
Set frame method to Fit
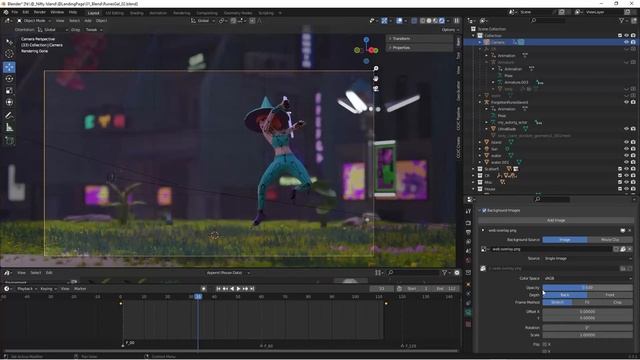587,302
